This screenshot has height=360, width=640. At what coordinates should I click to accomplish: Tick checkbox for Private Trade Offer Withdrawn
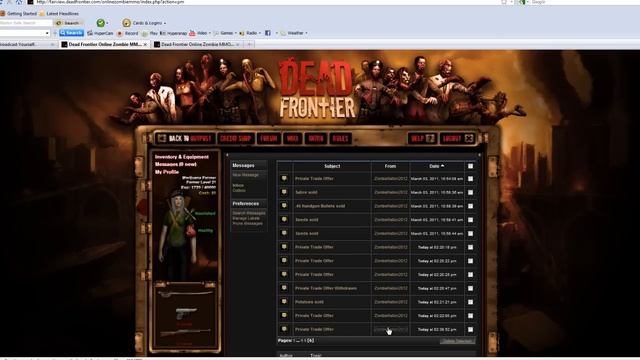click(470, 288)
